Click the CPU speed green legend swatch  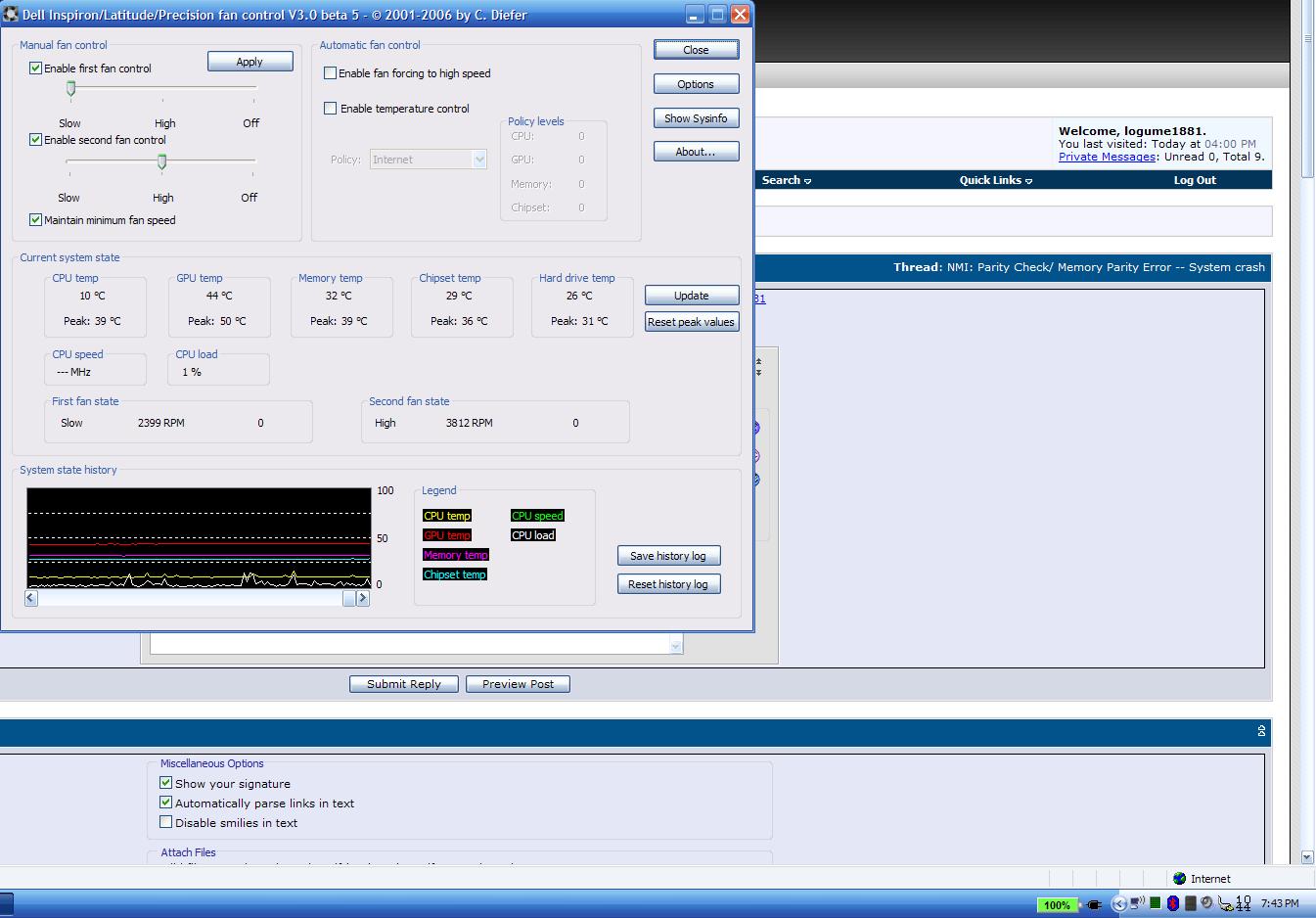(537, 516)
